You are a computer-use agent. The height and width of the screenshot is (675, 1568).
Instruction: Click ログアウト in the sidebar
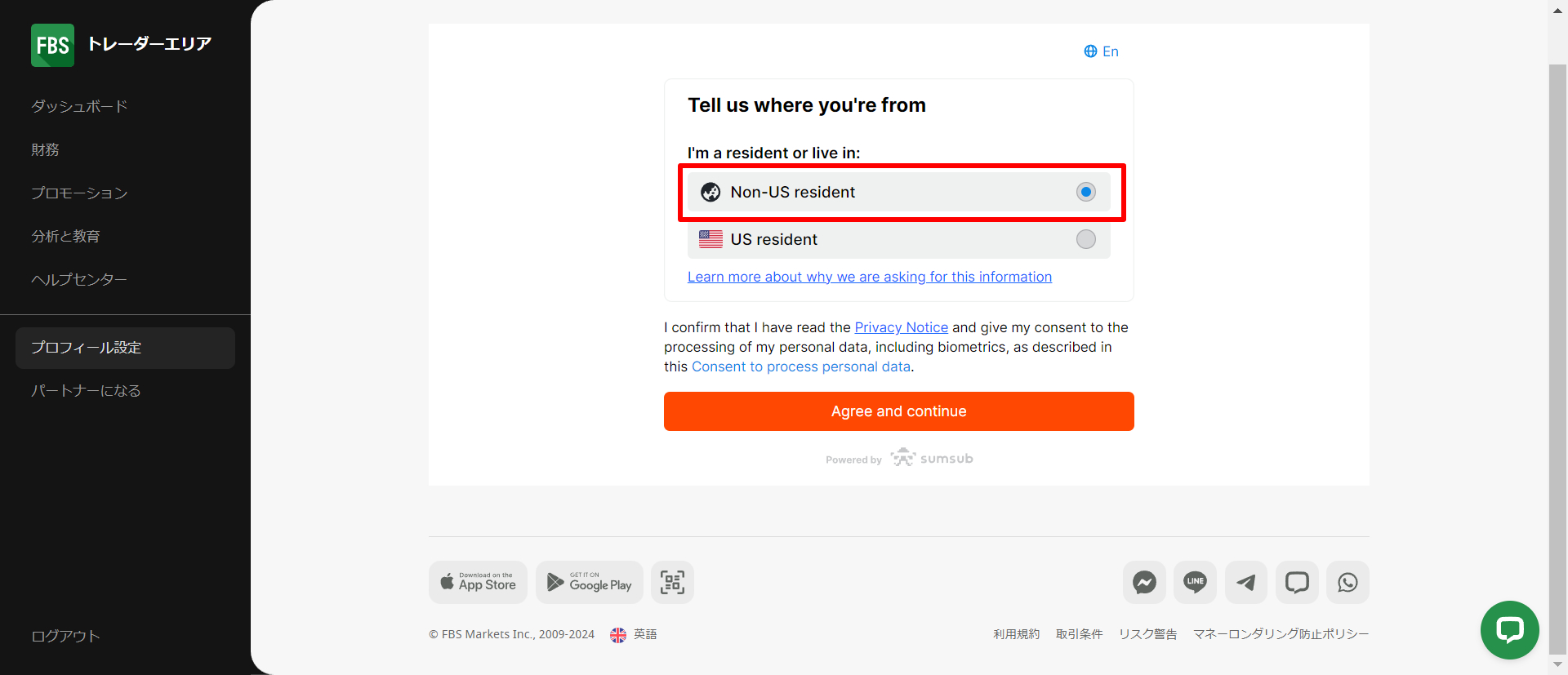pyautogui.click(x=65, y=636)
